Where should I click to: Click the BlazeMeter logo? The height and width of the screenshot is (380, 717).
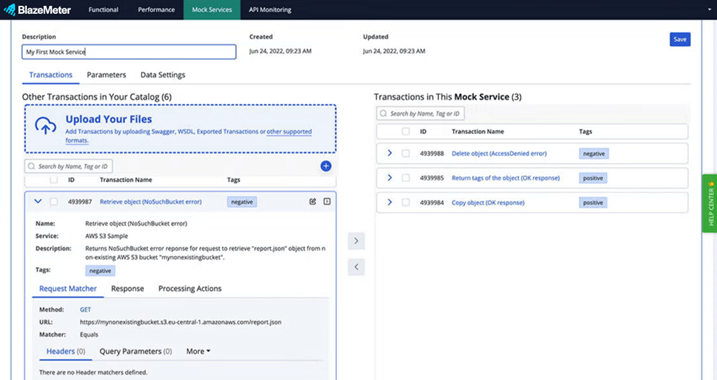[37, 10]
